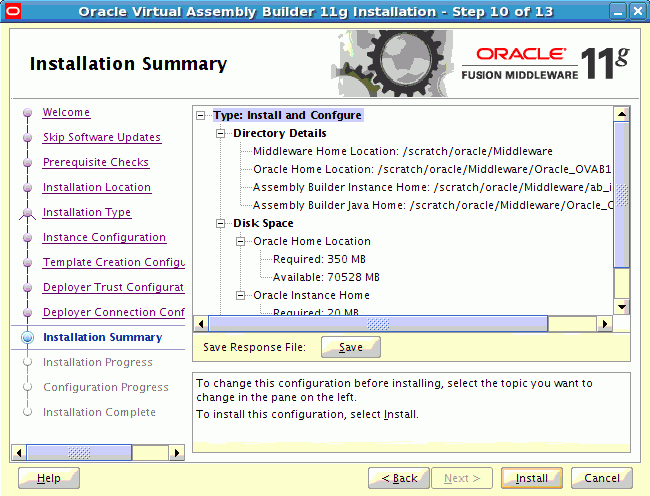Click the steps pane scroll left arrow
This screenshot has width=650, height=496.
pyautogui.click(x=19, y=452)
